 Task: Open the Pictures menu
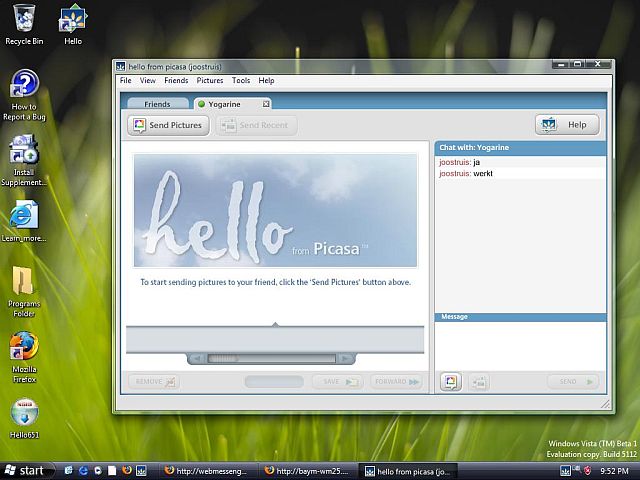click(x=210, y=80)
